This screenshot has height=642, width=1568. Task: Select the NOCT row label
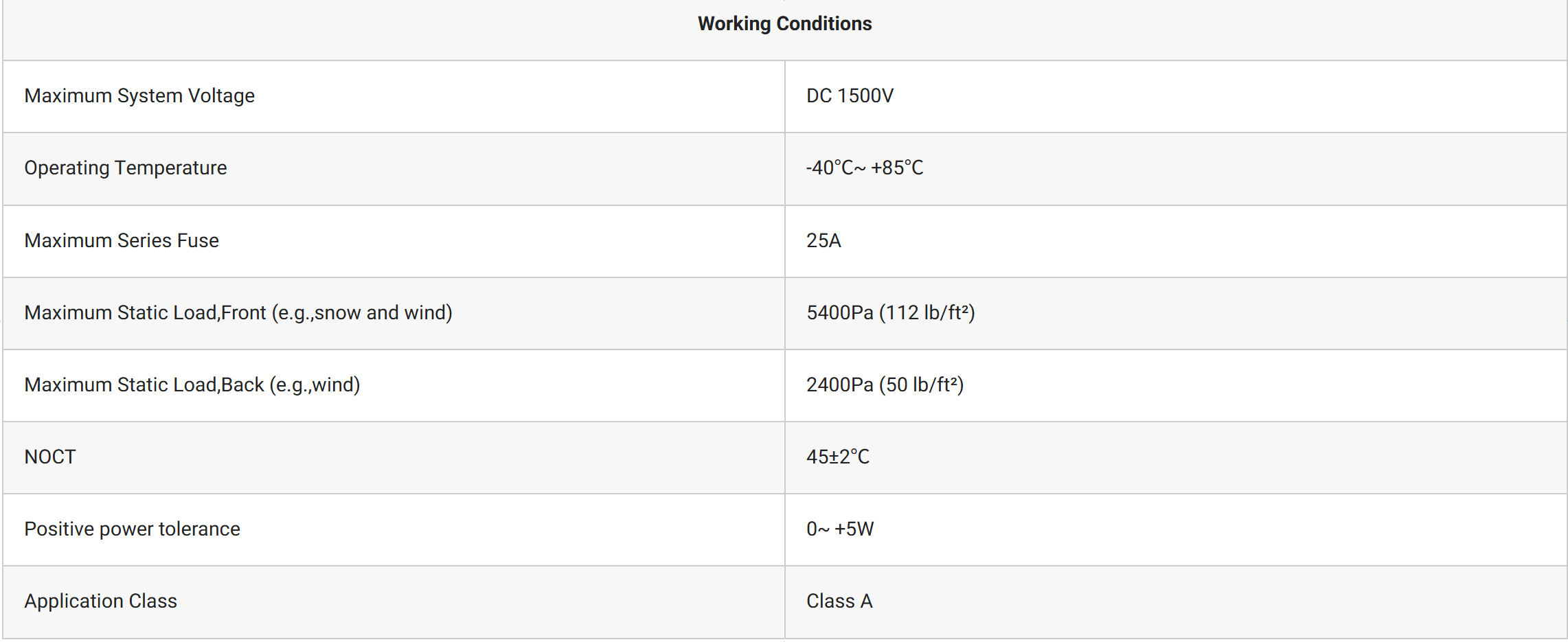[50, 457]
